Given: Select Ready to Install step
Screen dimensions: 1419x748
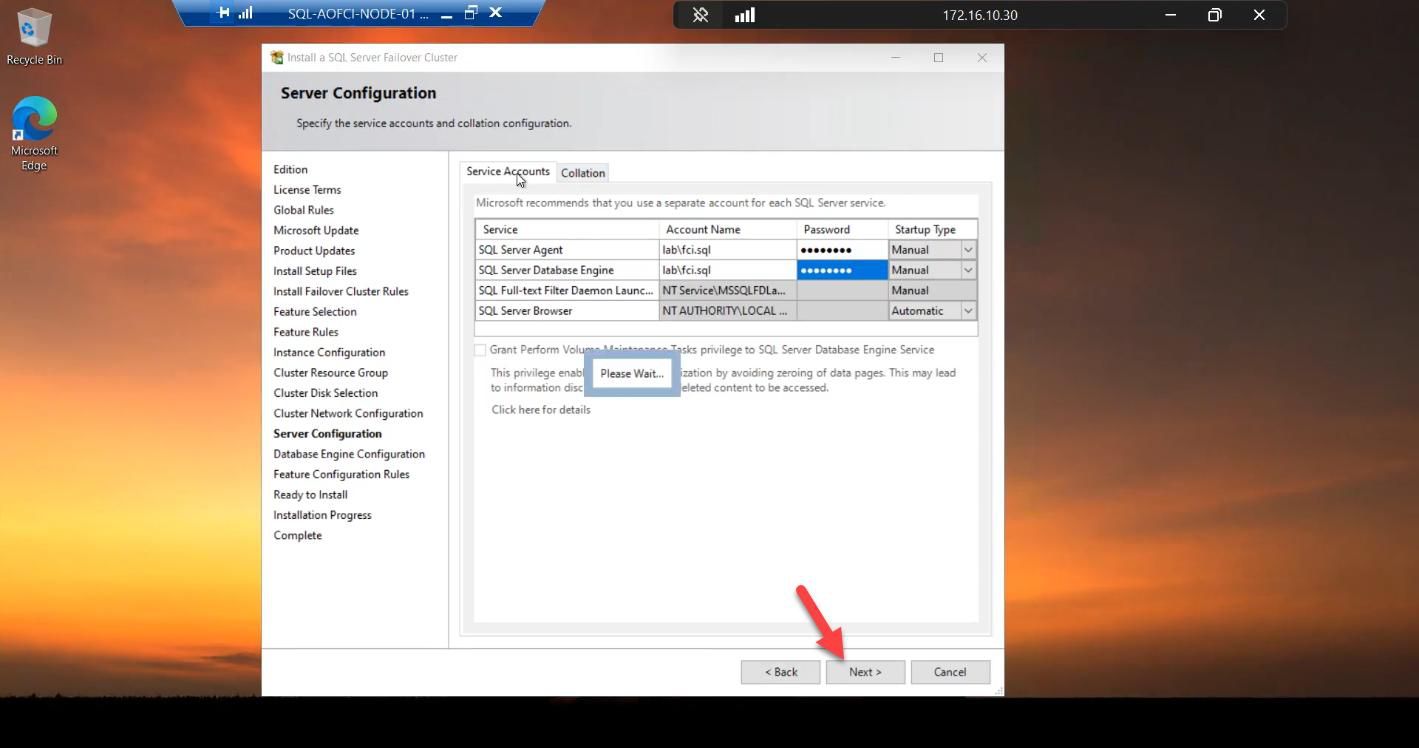Looking at the screenshot, I should pyautogui.click(x=311, y=495).
